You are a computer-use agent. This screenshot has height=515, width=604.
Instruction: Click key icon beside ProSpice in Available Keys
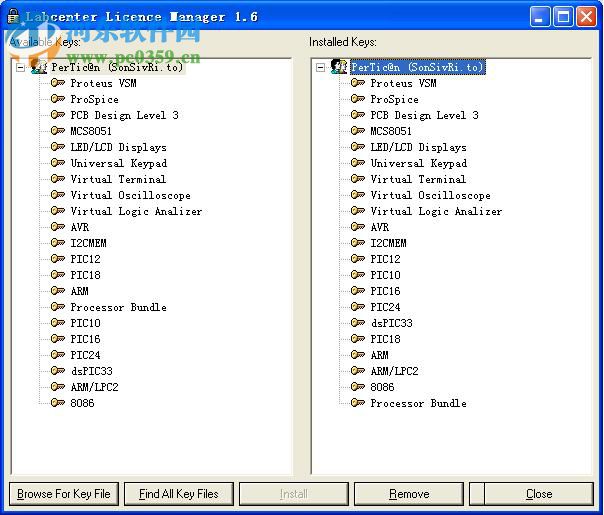tap(58, 99)
